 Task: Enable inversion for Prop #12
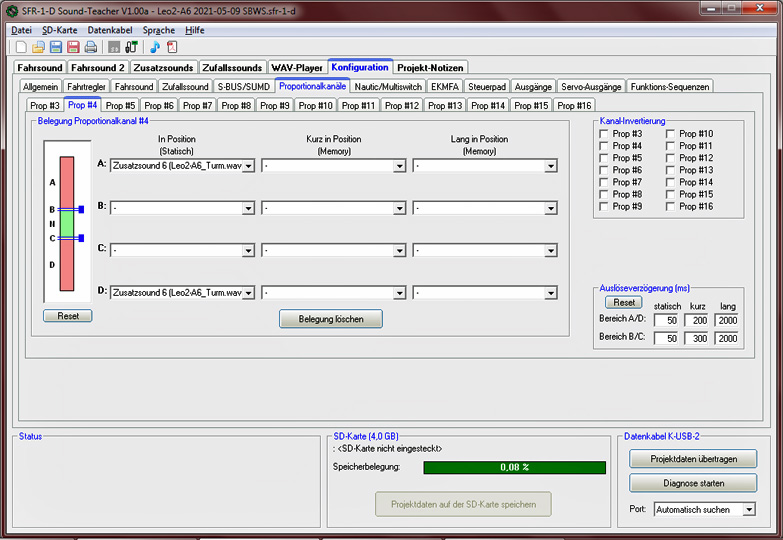pos(670,158)
